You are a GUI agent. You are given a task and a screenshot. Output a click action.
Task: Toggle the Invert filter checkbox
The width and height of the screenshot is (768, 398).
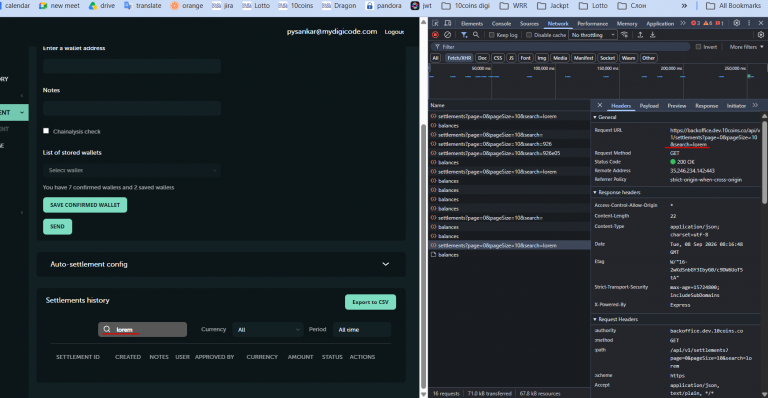coord(698,47)
